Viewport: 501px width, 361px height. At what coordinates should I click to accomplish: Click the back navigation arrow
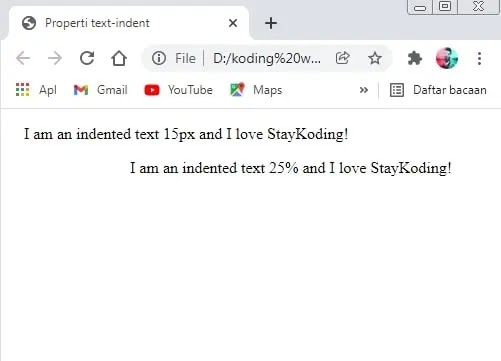(23, 58)
